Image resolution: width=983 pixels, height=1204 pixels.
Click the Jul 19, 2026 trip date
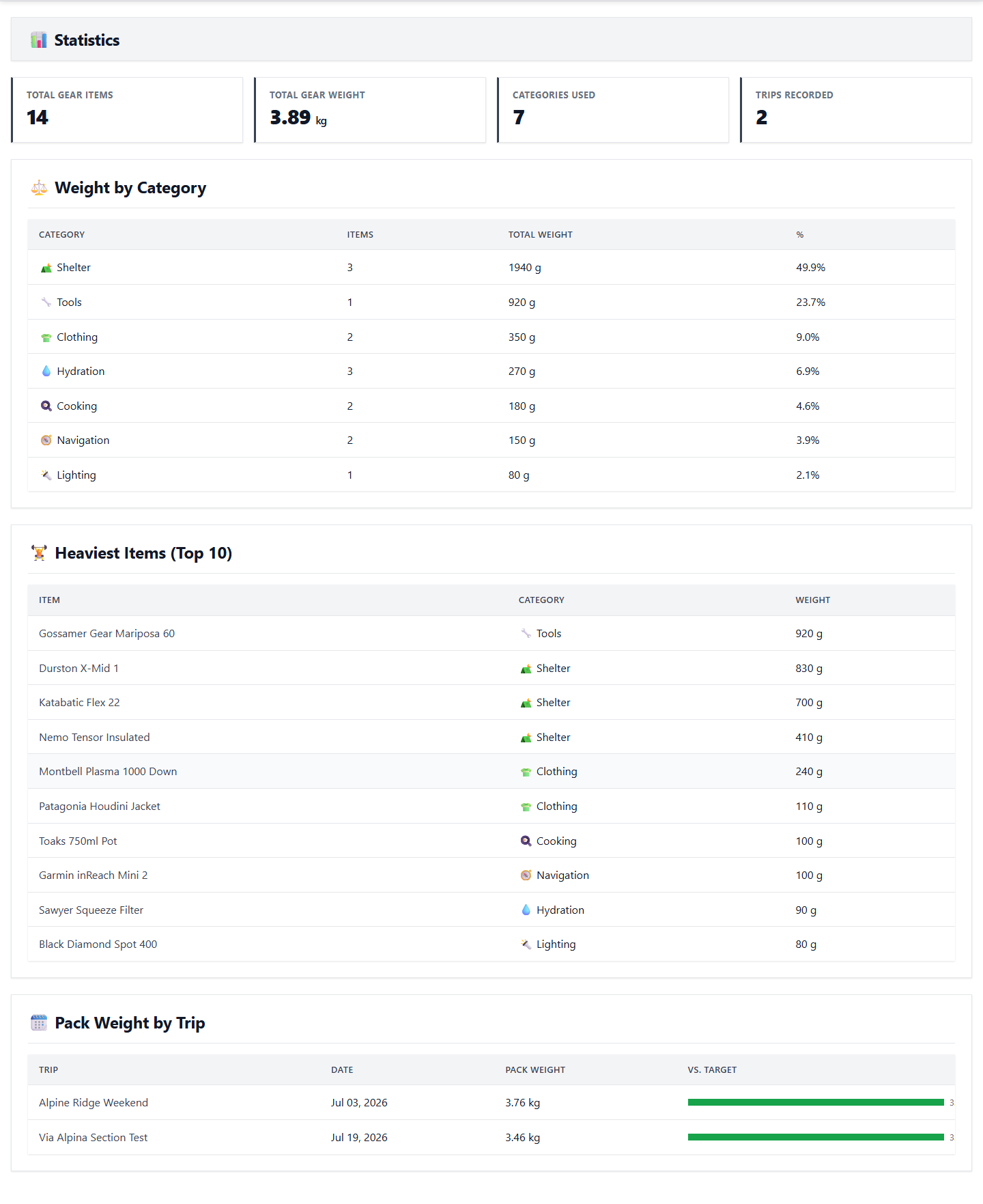point(359,1138)
